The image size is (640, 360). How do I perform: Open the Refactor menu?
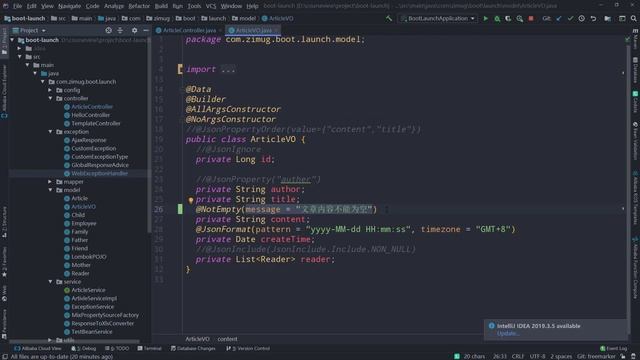coord(139,6)
